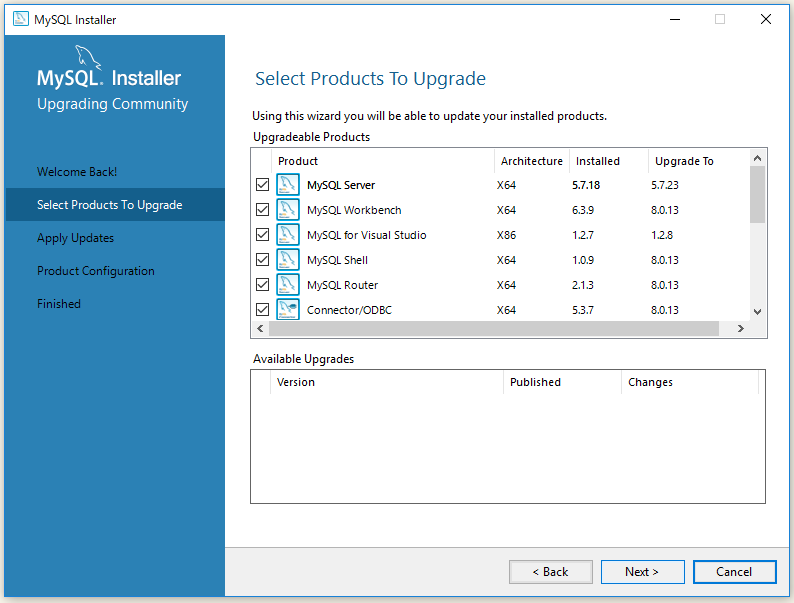This screenshot has width=794, height=603.
Task: Click upgrade version 1.2.8
Action: 662,235
